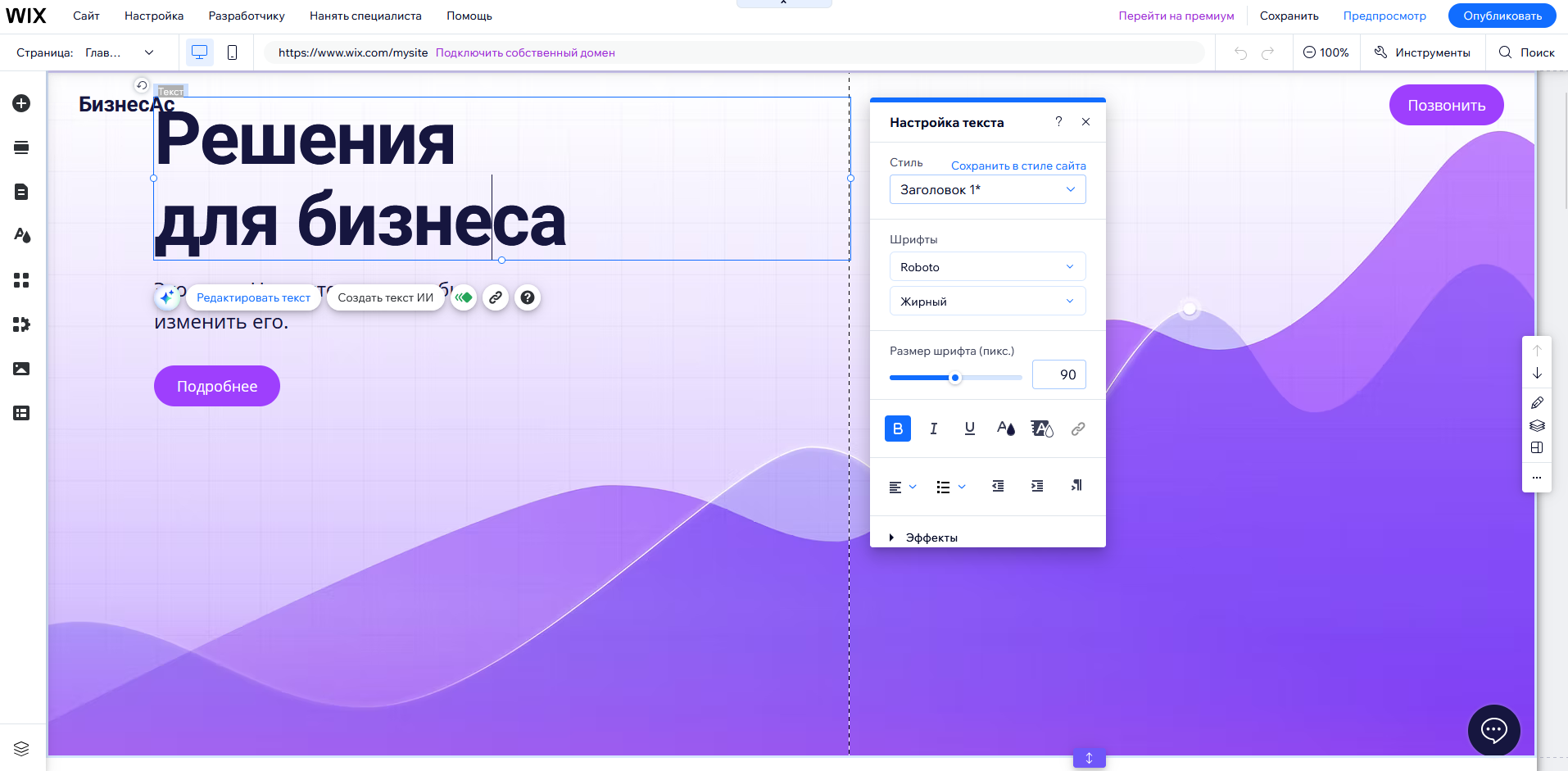Open text highlight color tool

[1041, 429]
